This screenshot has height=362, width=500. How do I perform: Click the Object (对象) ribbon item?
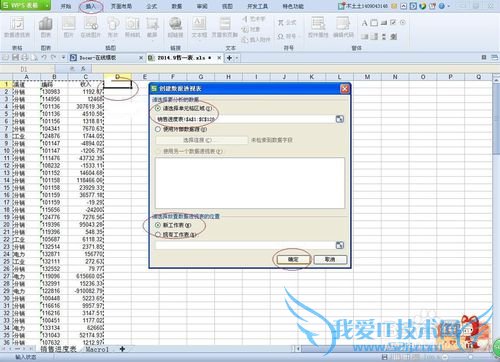(x=251, y=30)
